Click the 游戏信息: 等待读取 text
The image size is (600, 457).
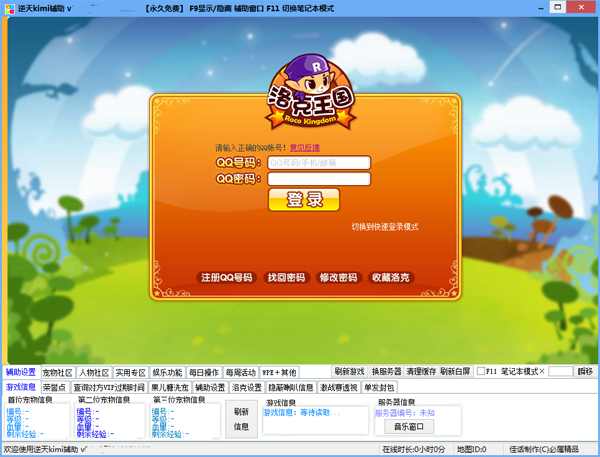[301, 413]
